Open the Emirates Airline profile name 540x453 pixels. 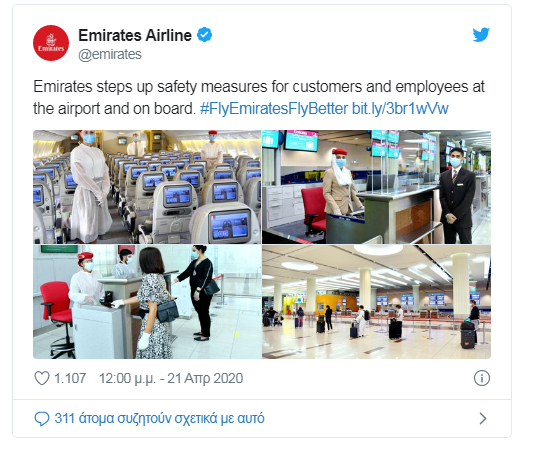(135, 35)
